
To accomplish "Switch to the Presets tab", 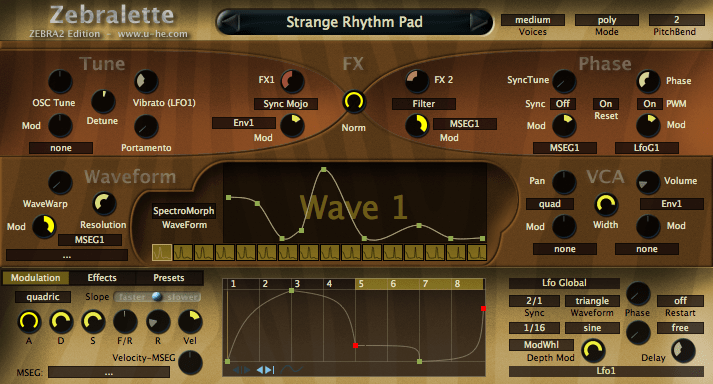I will [x=169, y=278].
